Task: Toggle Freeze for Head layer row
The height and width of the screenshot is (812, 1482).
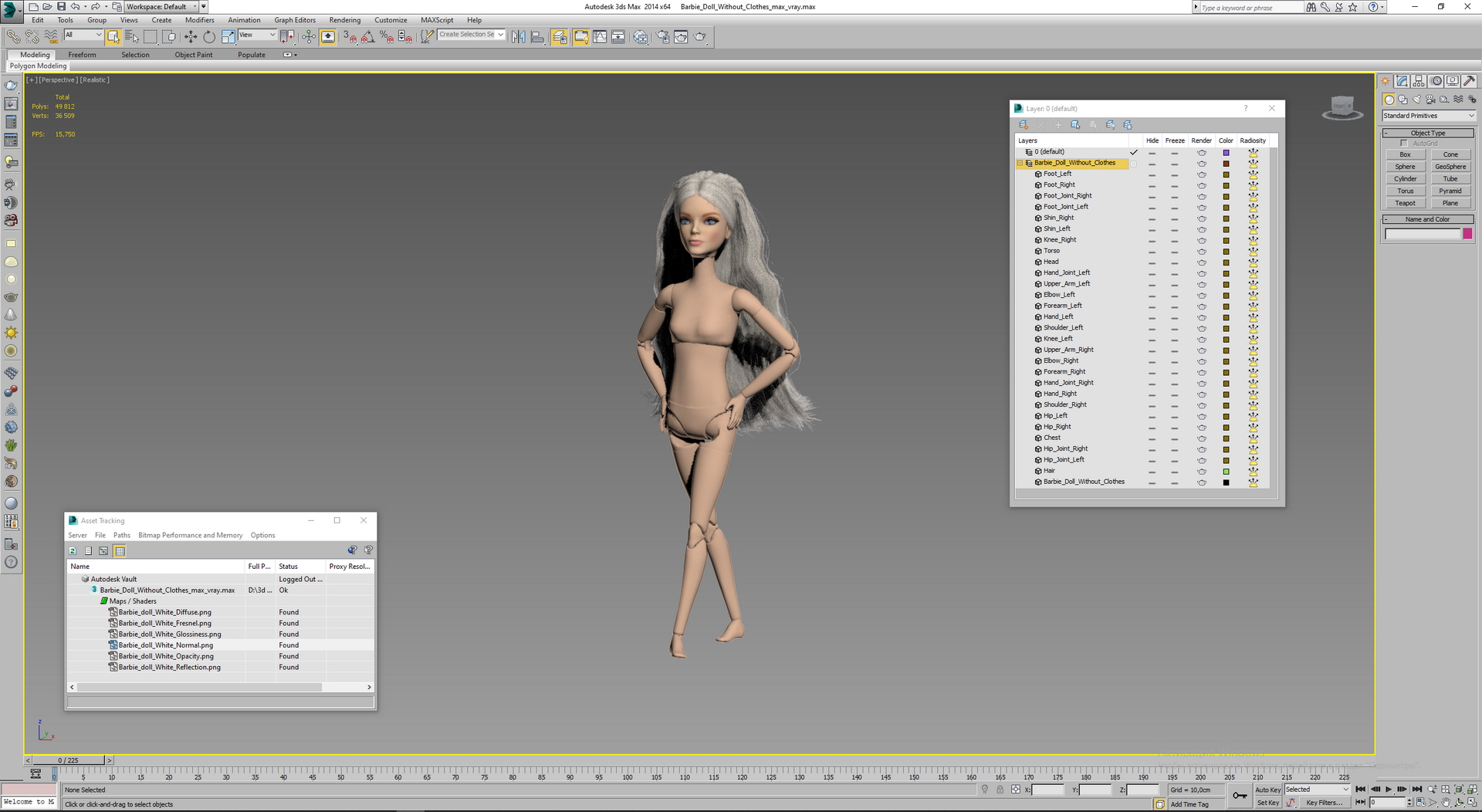Action: tap(1175, 262)
